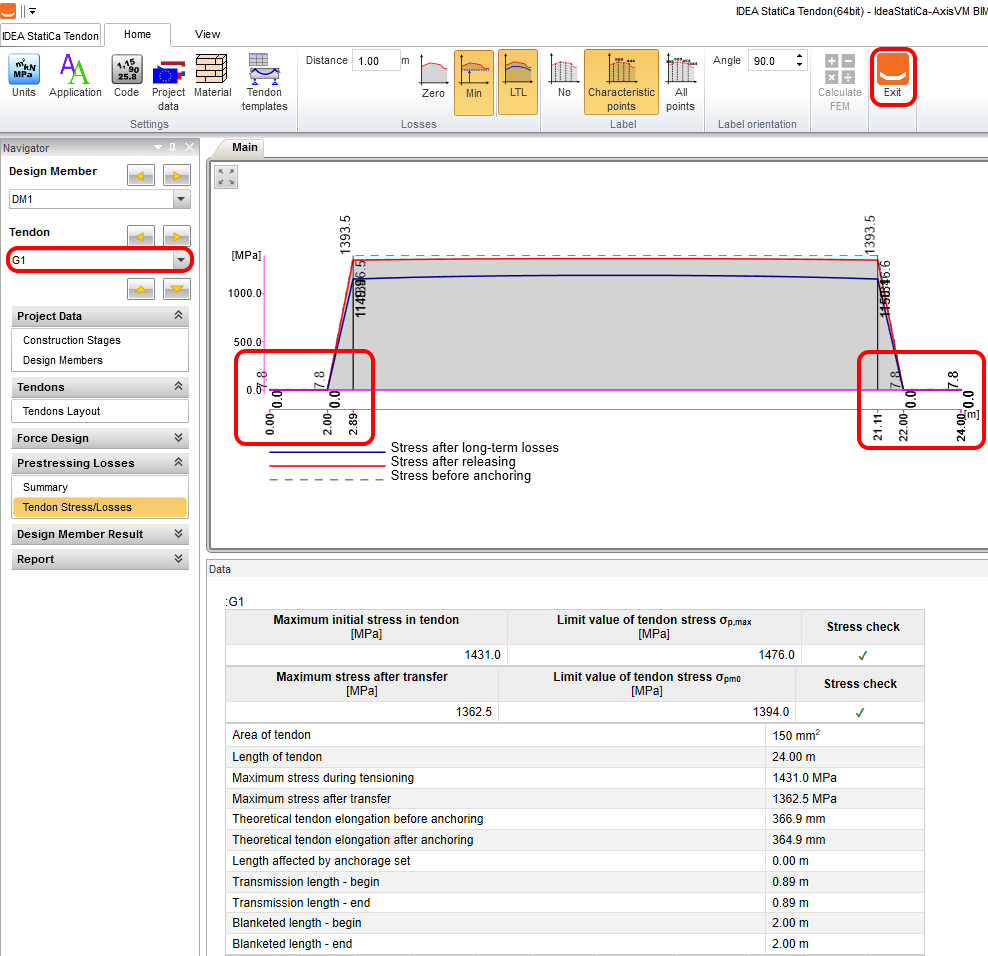This screenshot has width=988, height=956.
Task: Open the Units settings icon
Action: [x=24, y=76]
